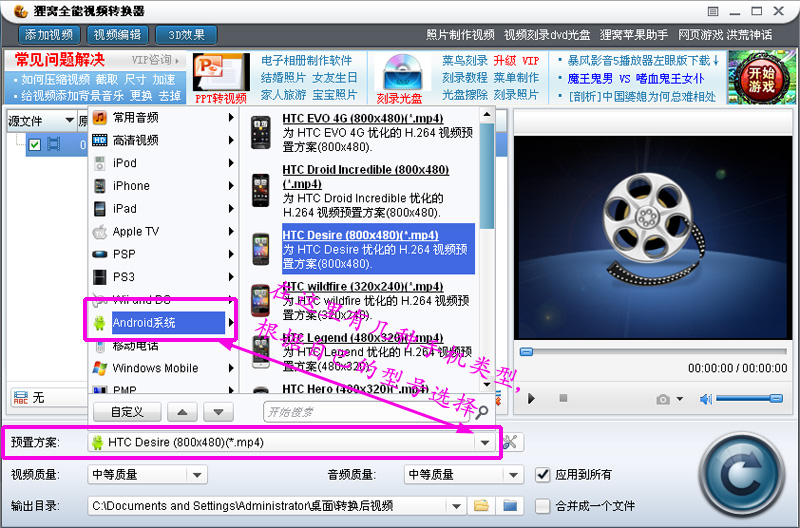Click the Windows Mobile flag icon
Viewport: 800px width, 528px height.
coord(99,368)
